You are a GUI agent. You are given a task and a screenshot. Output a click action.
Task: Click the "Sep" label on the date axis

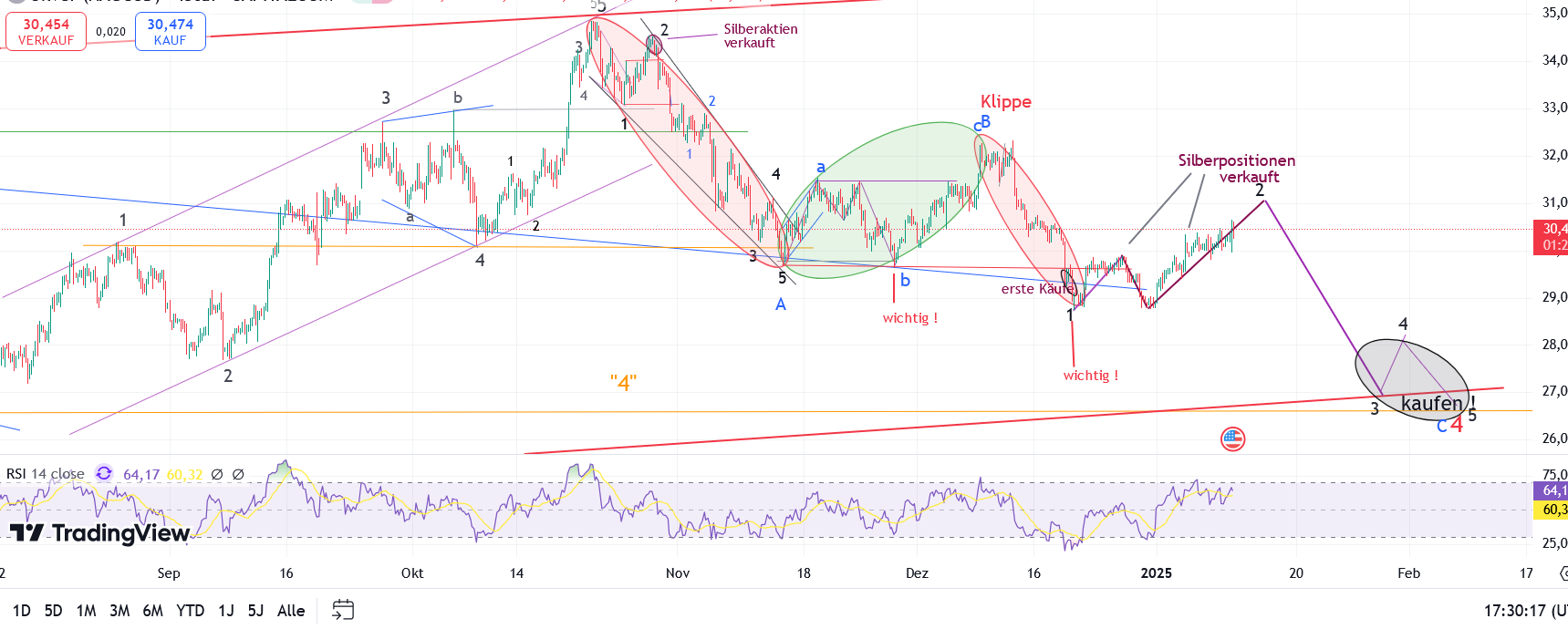tap(169, 573)
